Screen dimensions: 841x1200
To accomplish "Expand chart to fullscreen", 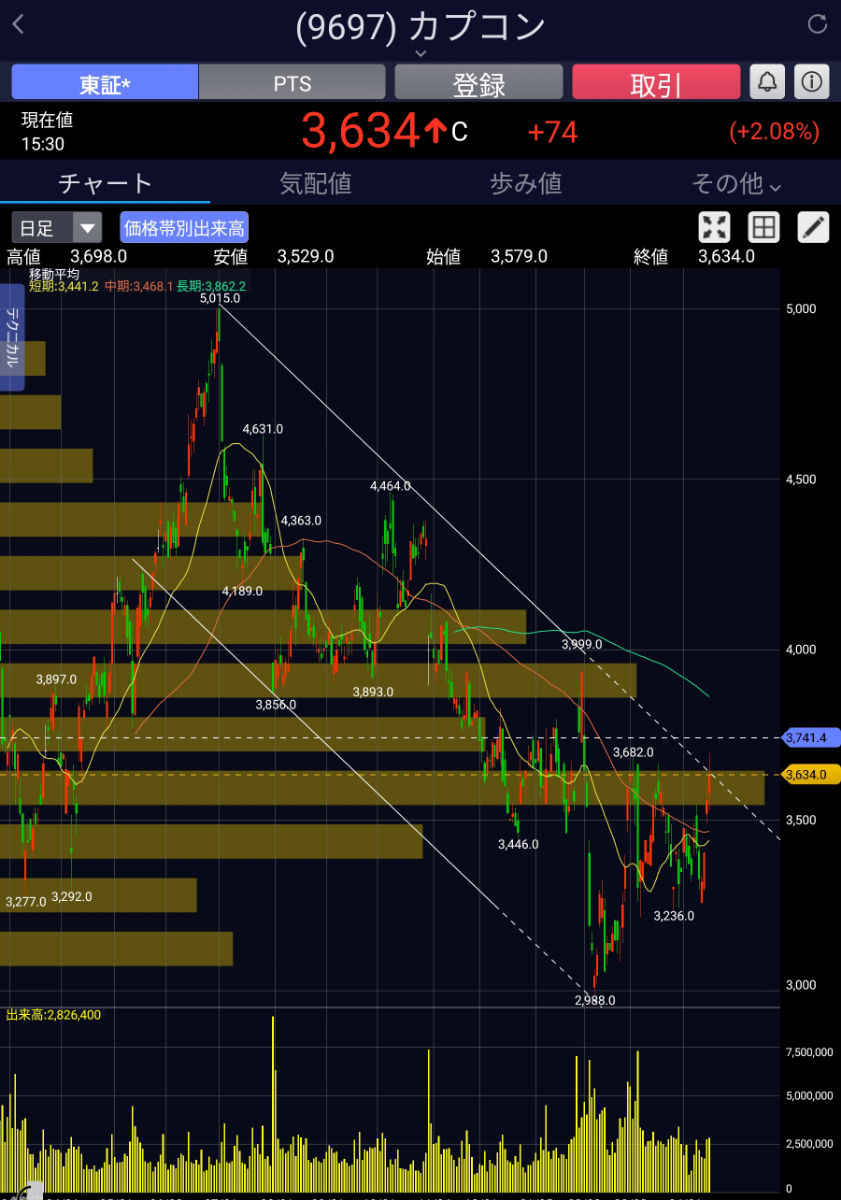I will (714, 227).
